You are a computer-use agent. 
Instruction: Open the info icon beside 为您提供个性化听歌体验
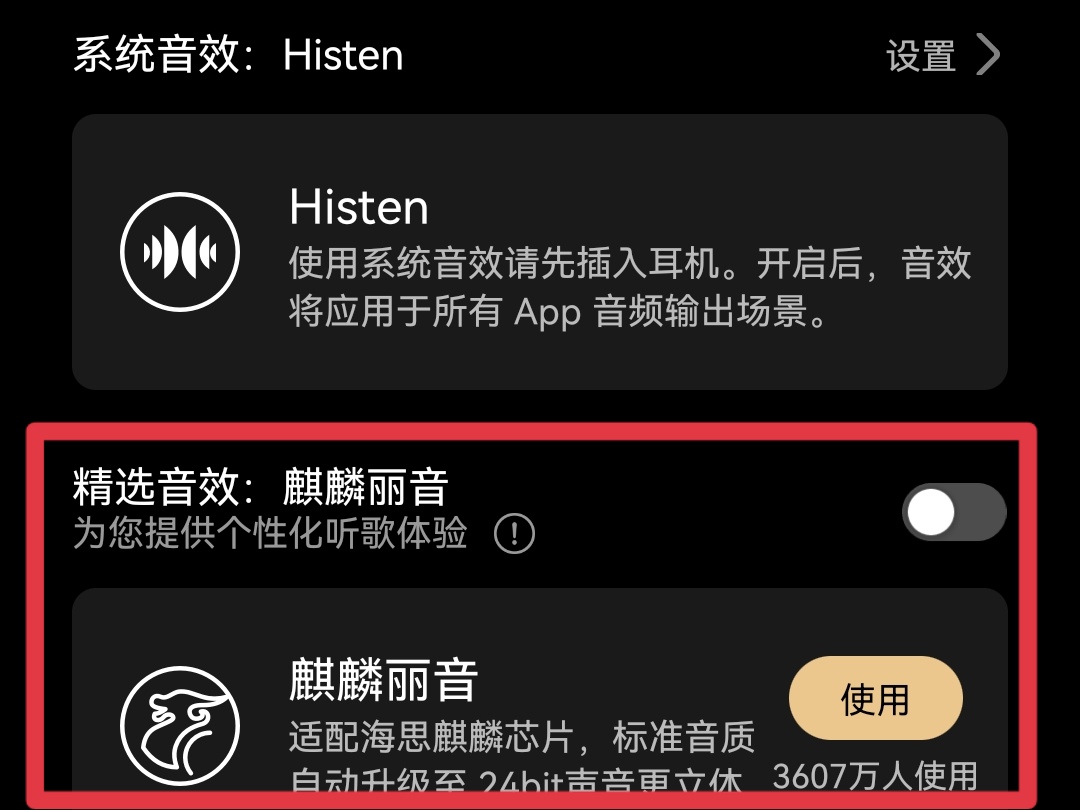515,533
